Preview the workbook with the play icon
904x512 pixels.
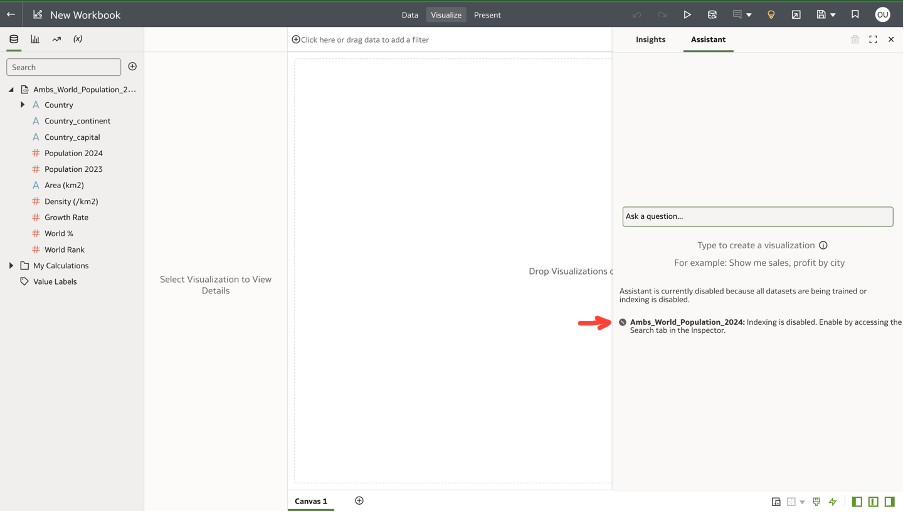(687, 15)
